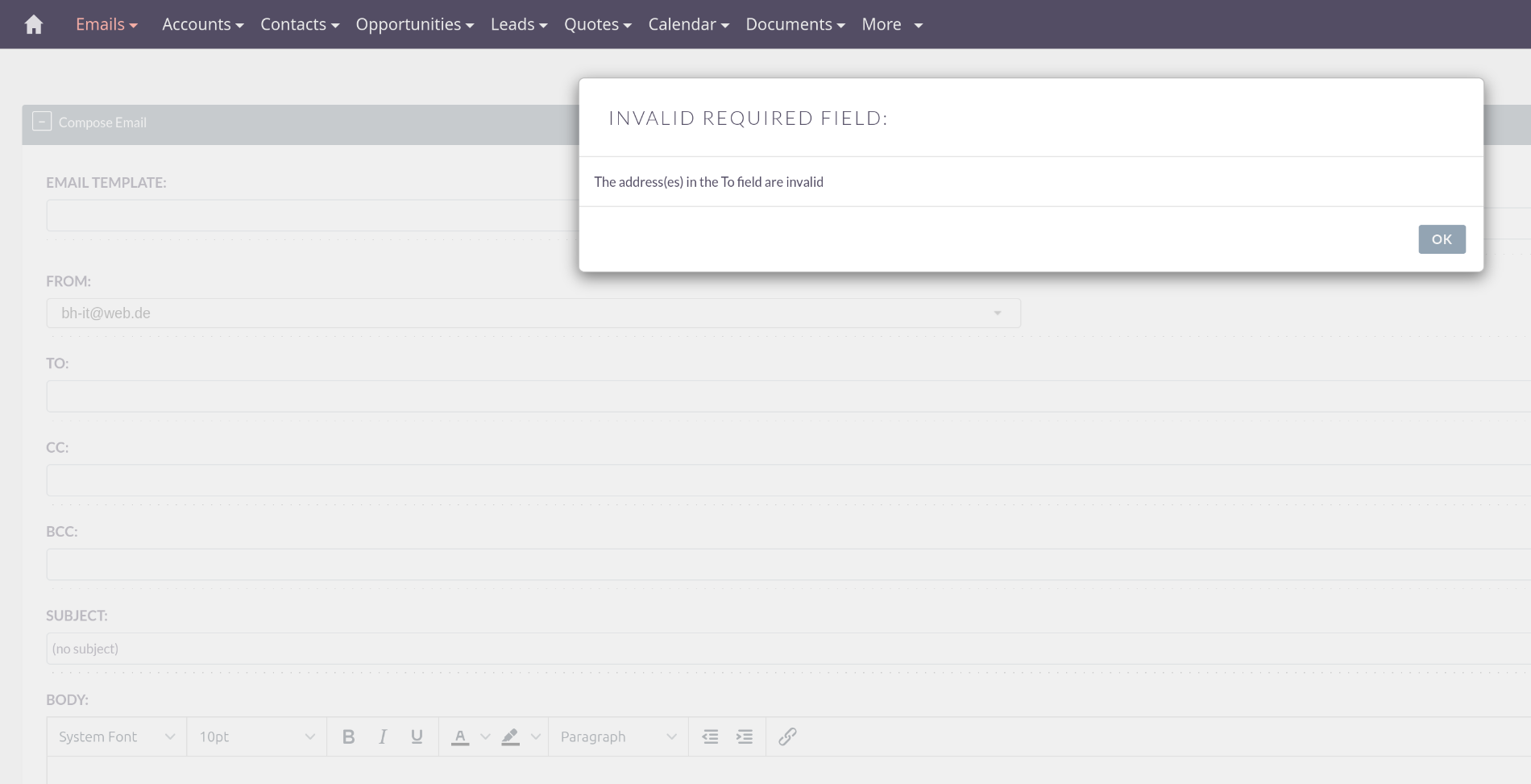Go to the Home icon

pos(34,25)
